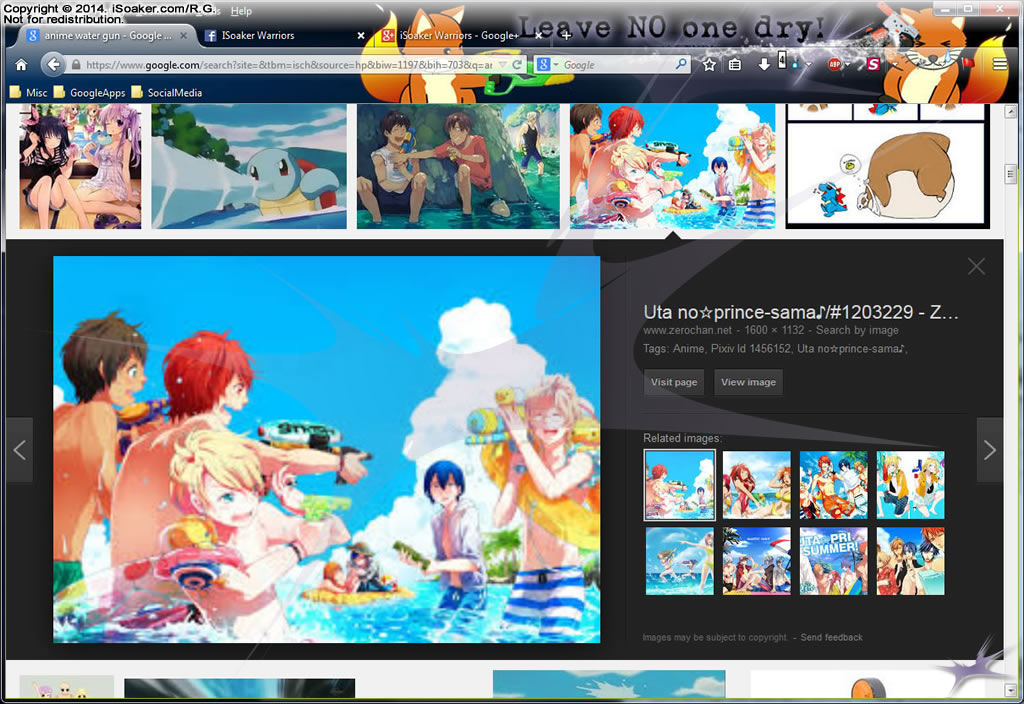Open the browser hamburger menu
Screen dimensions: 1024x704
tap(1000, 64)
